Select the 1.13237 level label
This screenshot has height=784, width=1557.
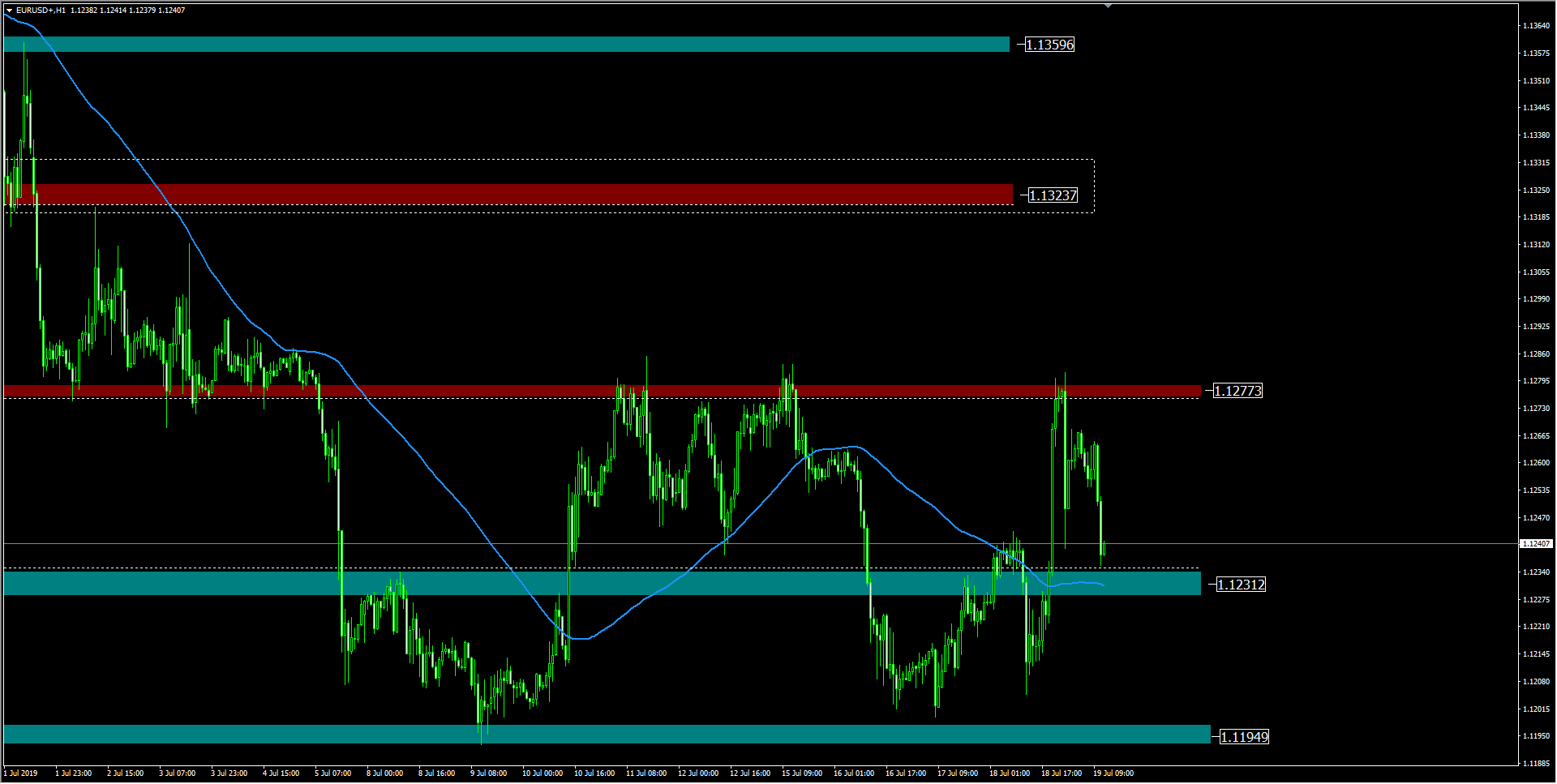click(x=1053, y=195)
